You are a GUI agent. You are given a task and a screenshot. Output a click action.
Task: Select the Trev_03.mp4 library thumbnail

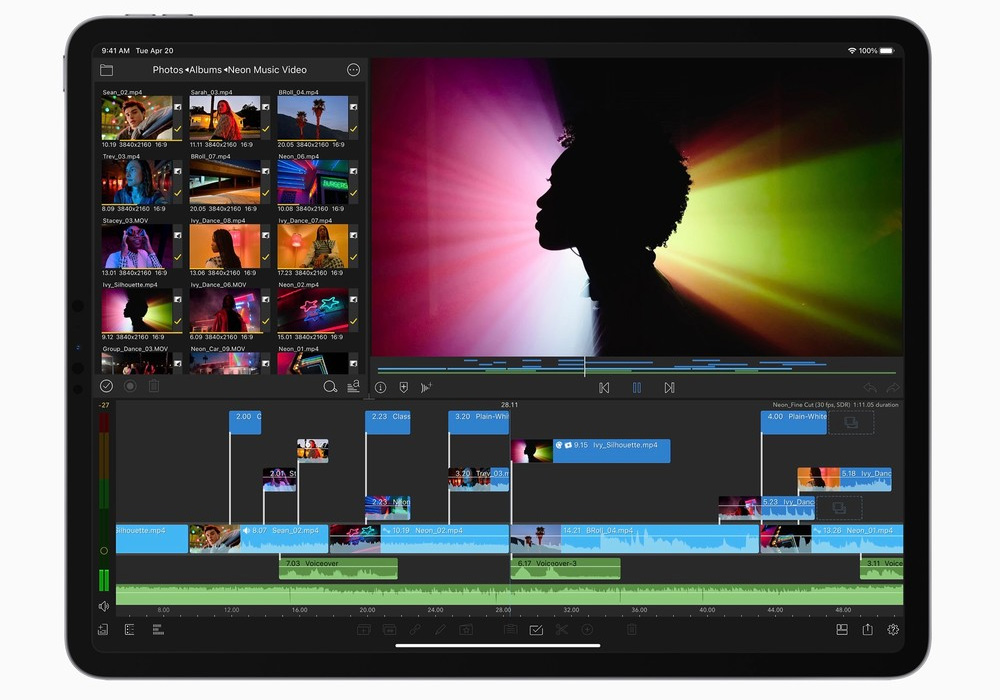click(x=136, y=182)
